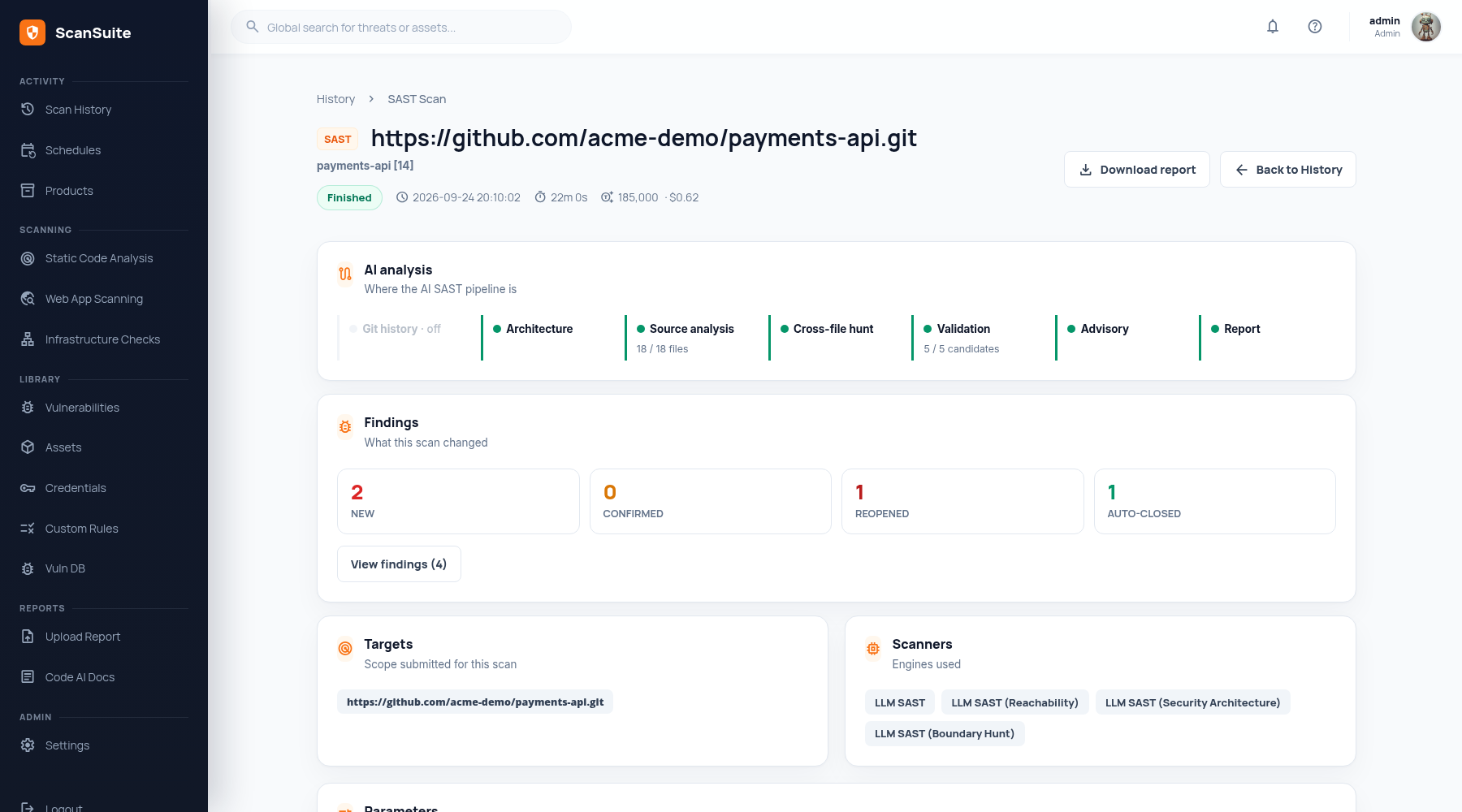The height and width of the screenshot is (812, 1462).
Task: Click the LLM SAST (Reachability) scanner tag
Action: pyautogui.click(x=1014, y=702)
